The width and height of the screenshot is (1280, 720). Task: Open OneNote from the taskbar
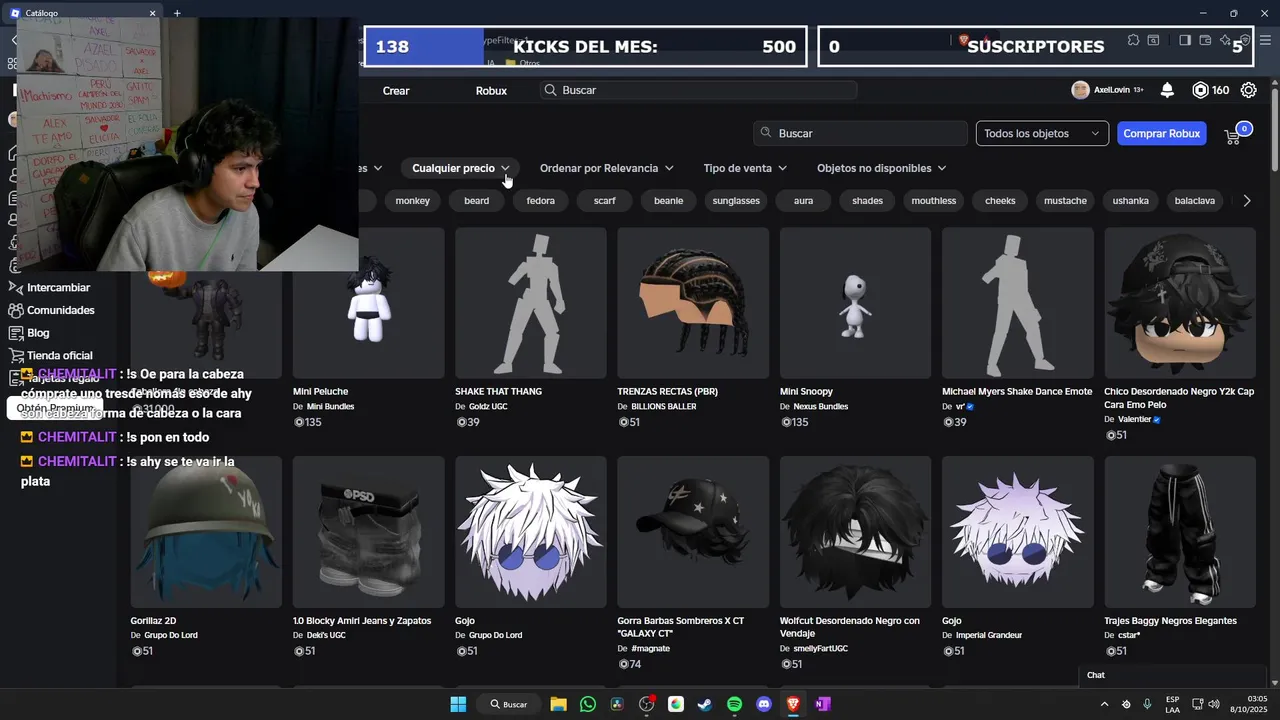click(x=822, y=704)
